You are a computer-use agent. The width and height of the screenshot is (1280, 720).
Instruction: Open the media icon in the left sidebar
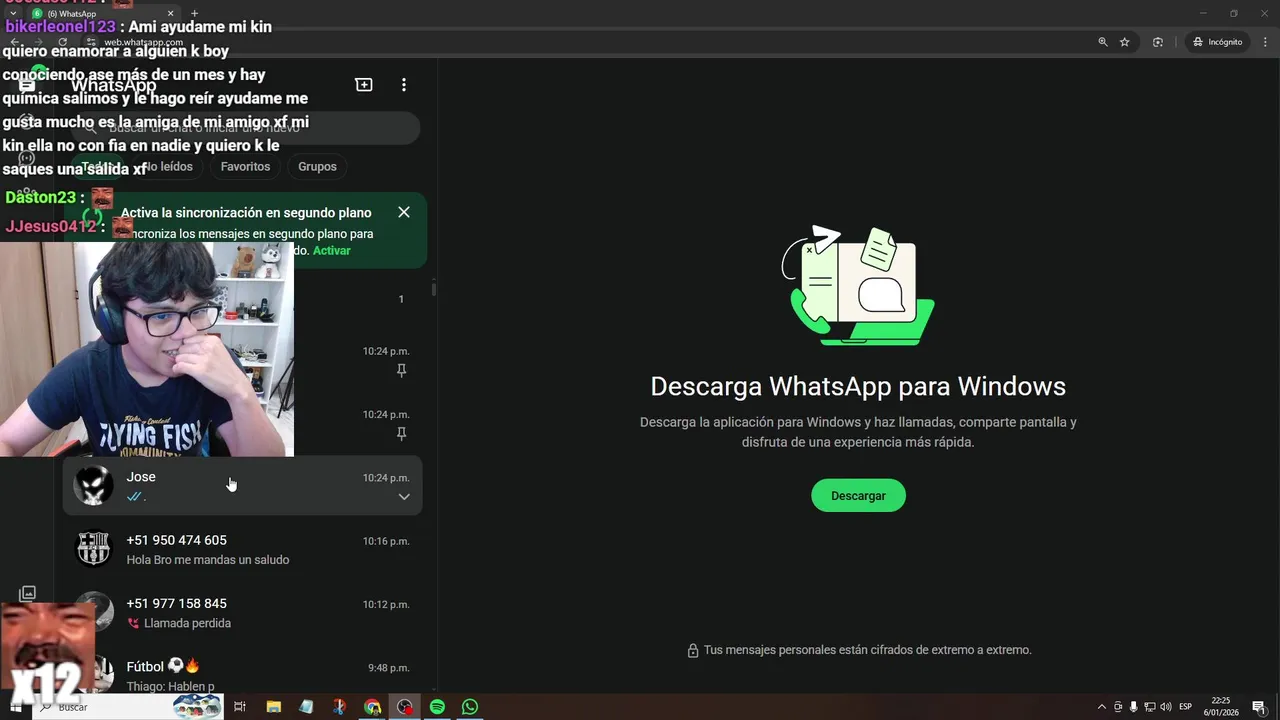(x=27, y=594)
